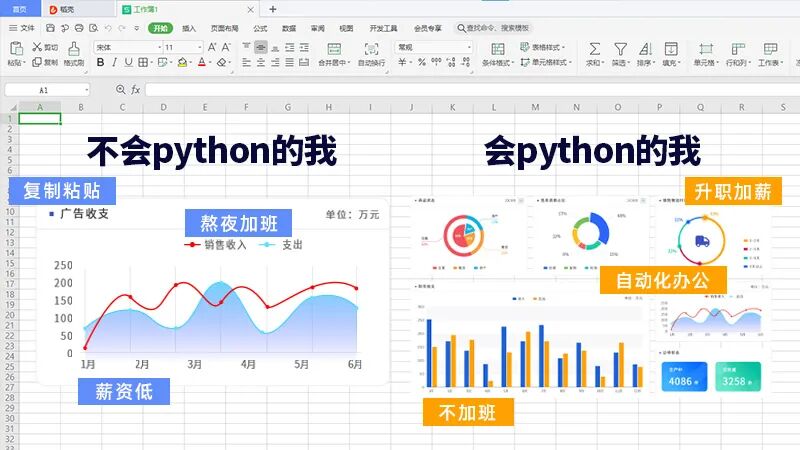The image size is (800, 450).
Task: Switch to Page Layout (页面布局) tab
Action: pyautogui.click(x=224, y=28)
